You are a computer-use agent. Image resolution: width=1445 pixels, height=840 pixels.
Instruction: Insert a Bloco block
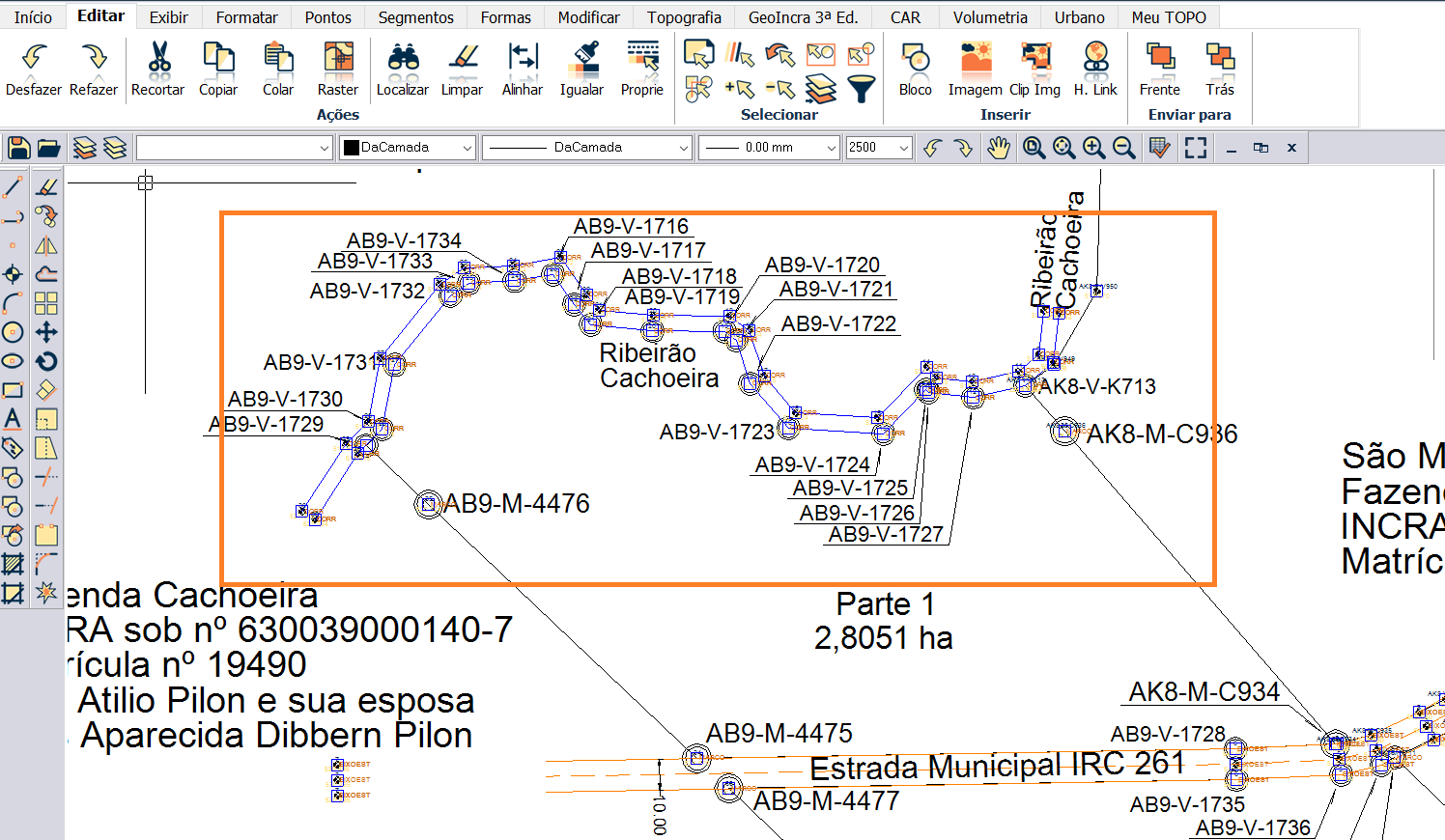[915, 59]
